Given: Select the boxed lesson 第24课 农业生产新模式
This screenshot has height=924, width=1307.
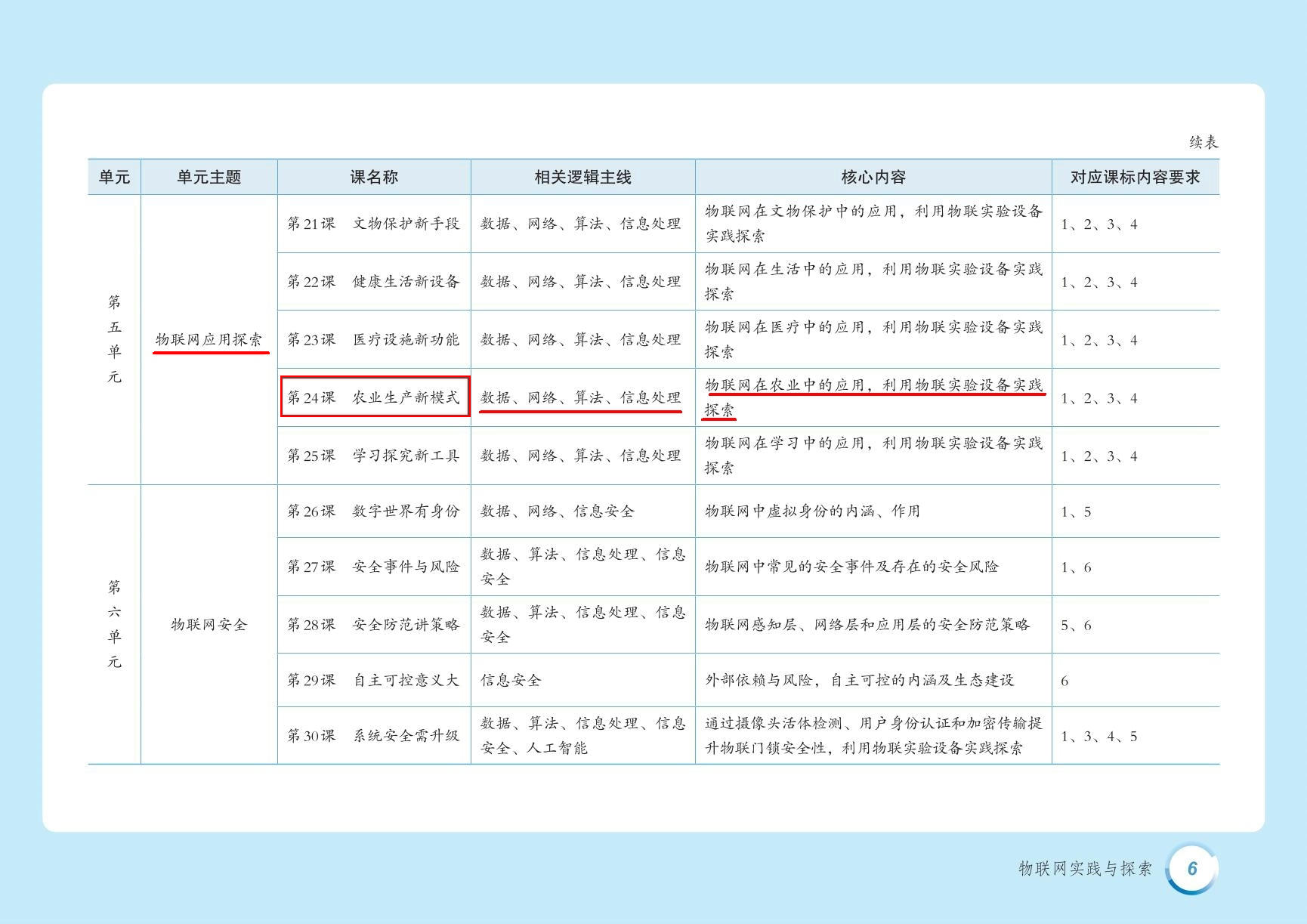Looking at the screenshot, I should click(374, 397).
